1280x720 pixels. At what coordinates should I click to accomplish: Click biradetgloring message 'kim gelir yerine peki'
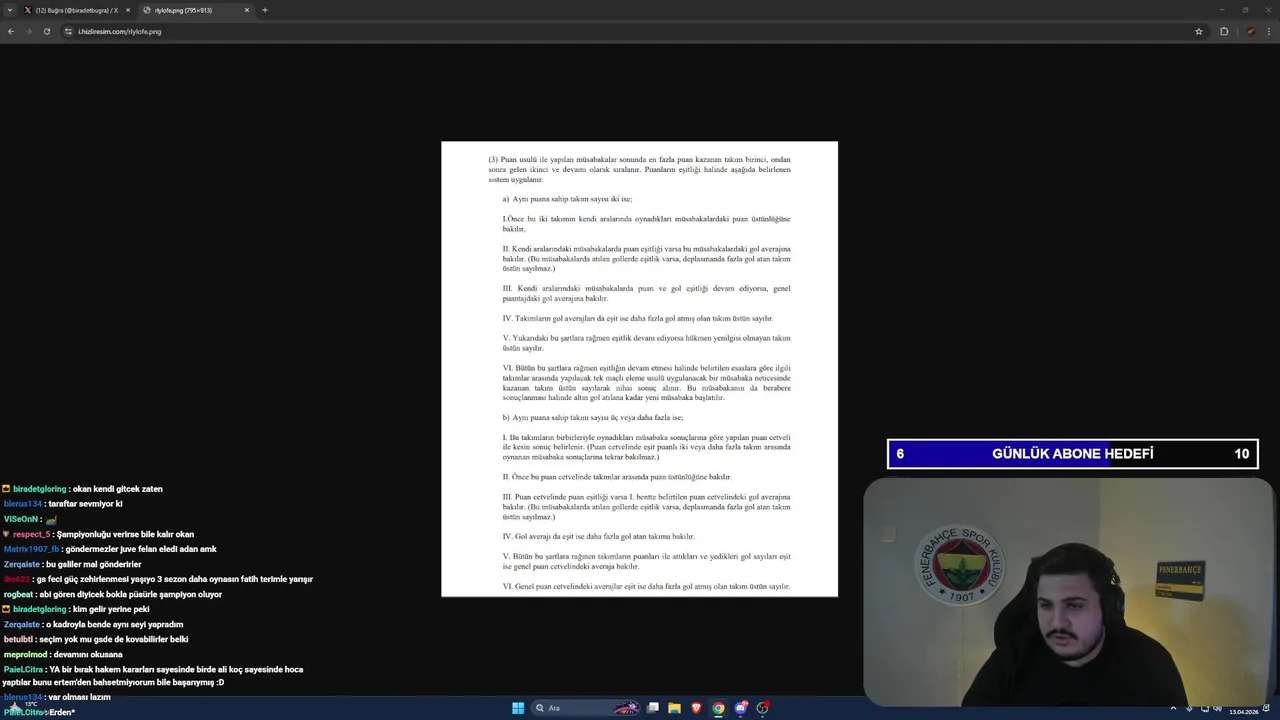click(111, 609)
